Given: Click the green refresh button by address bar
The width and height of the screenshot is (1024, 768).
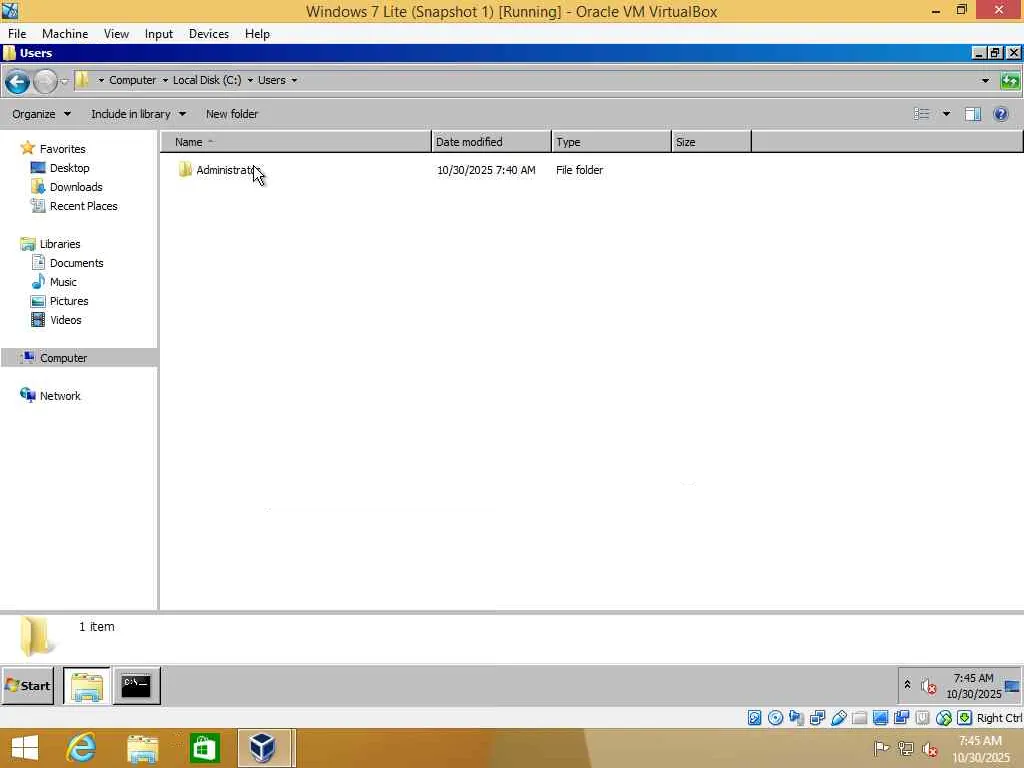Looking at the screenshot, I should coord(1010,81).
